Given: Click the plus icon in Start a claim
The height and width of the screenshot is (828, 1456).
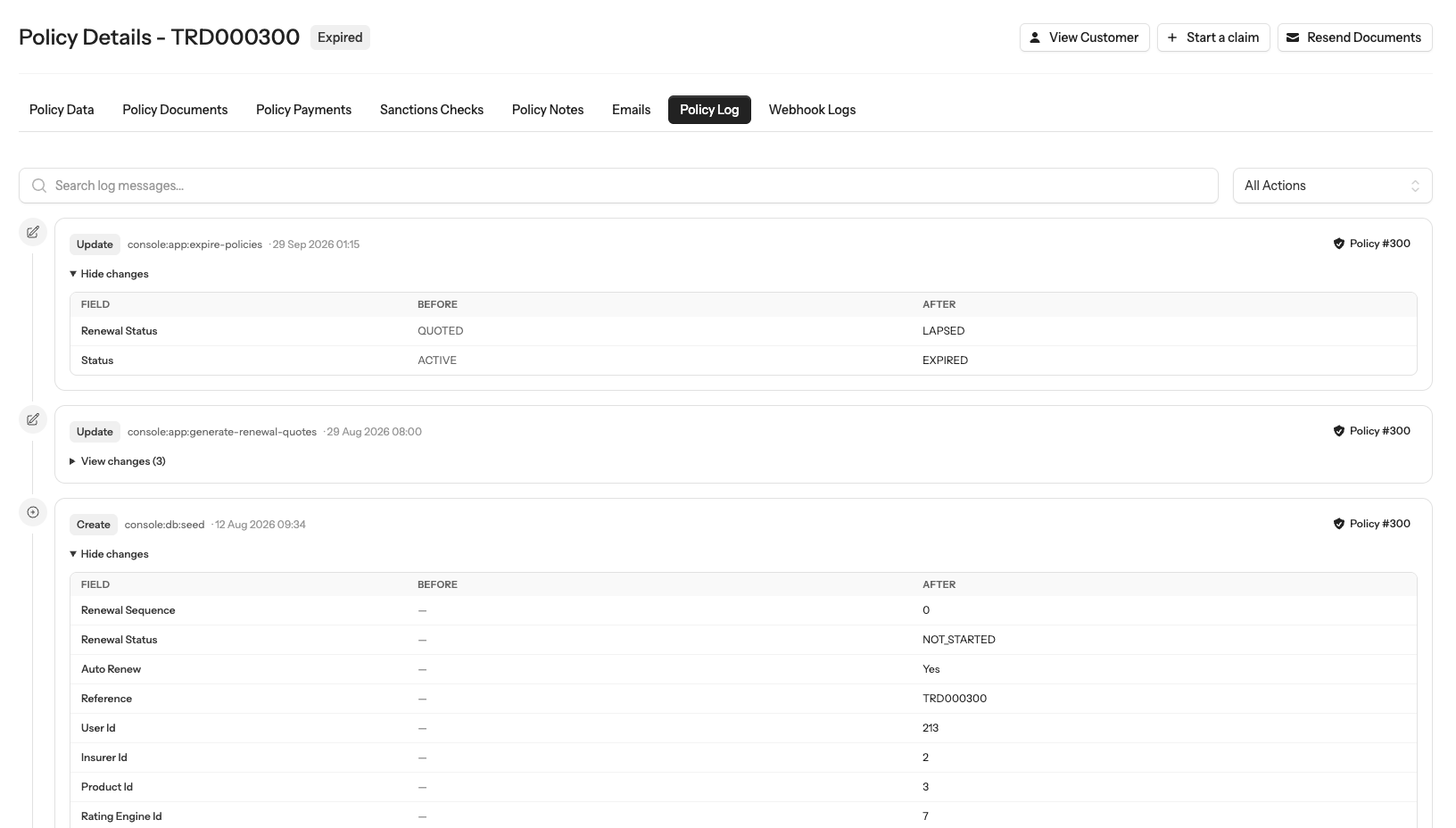Looking at the screenshot, I should [1172, 37].
